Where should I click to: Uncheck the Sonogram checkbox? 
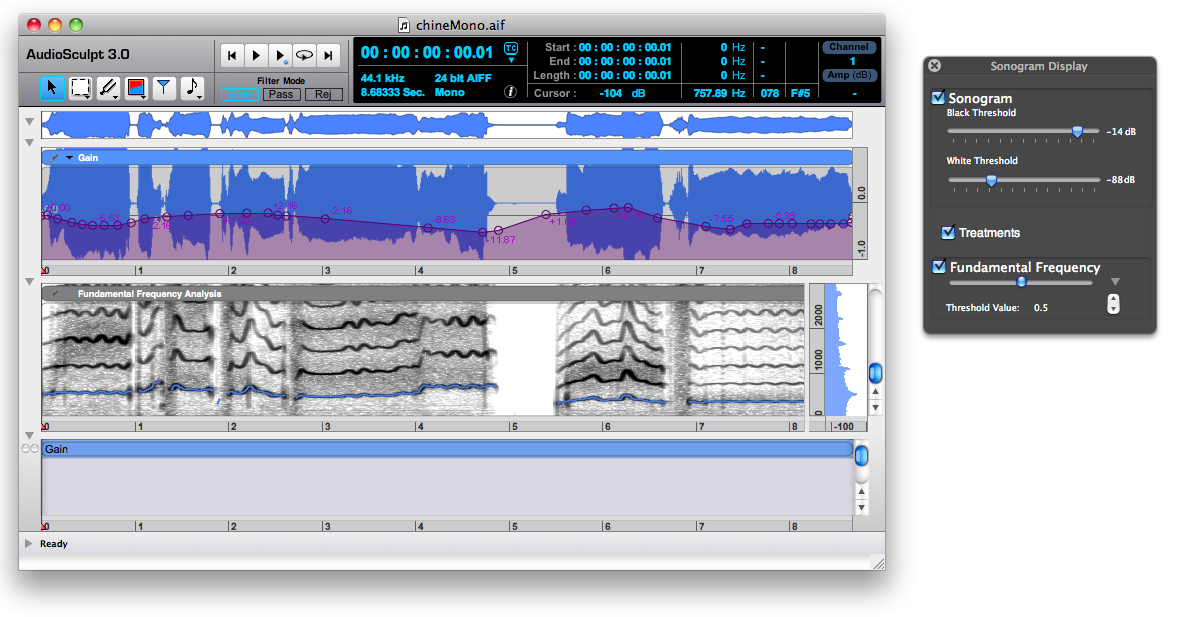pyautogui.click(x=938, y=98)
